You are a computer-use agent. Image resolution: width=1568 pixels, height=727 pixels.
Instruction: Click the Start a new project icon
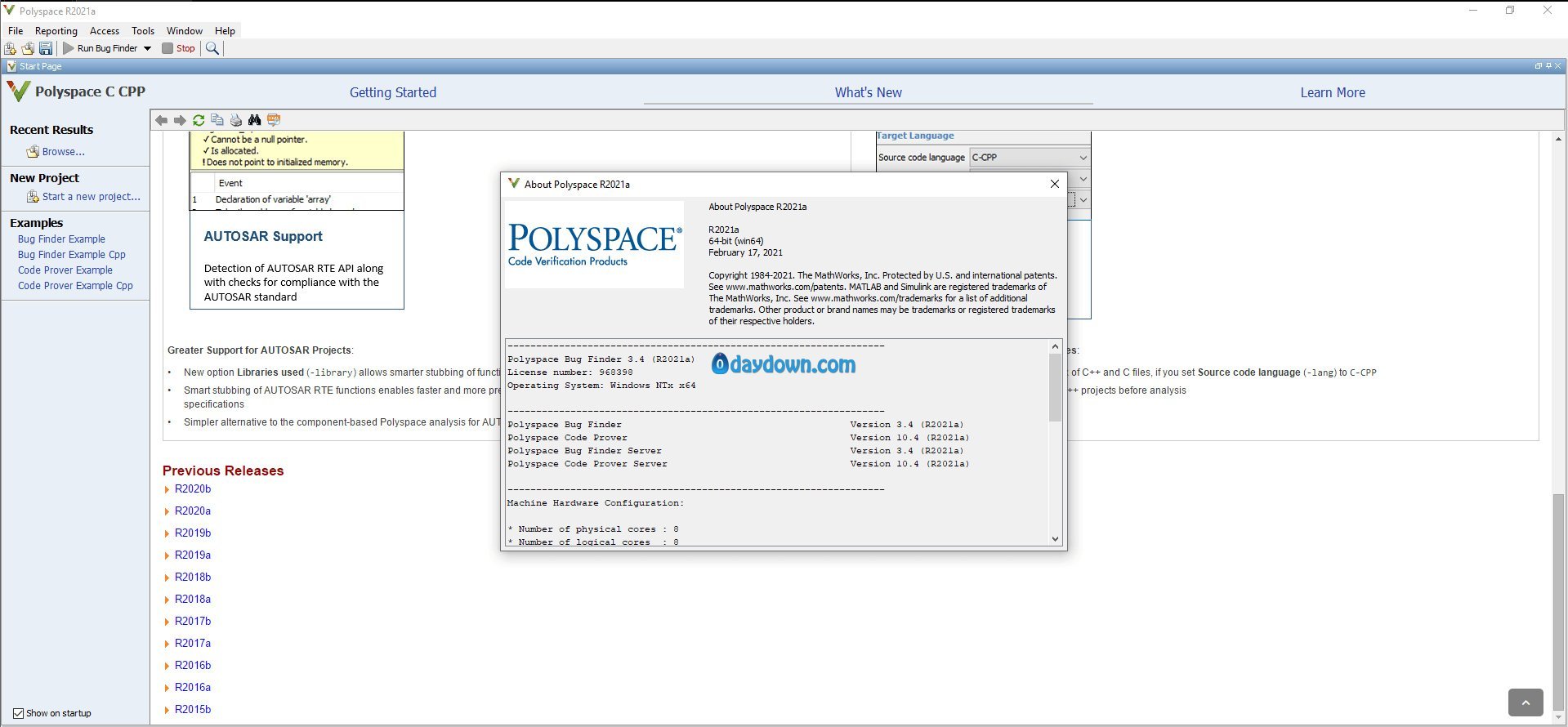33,197
